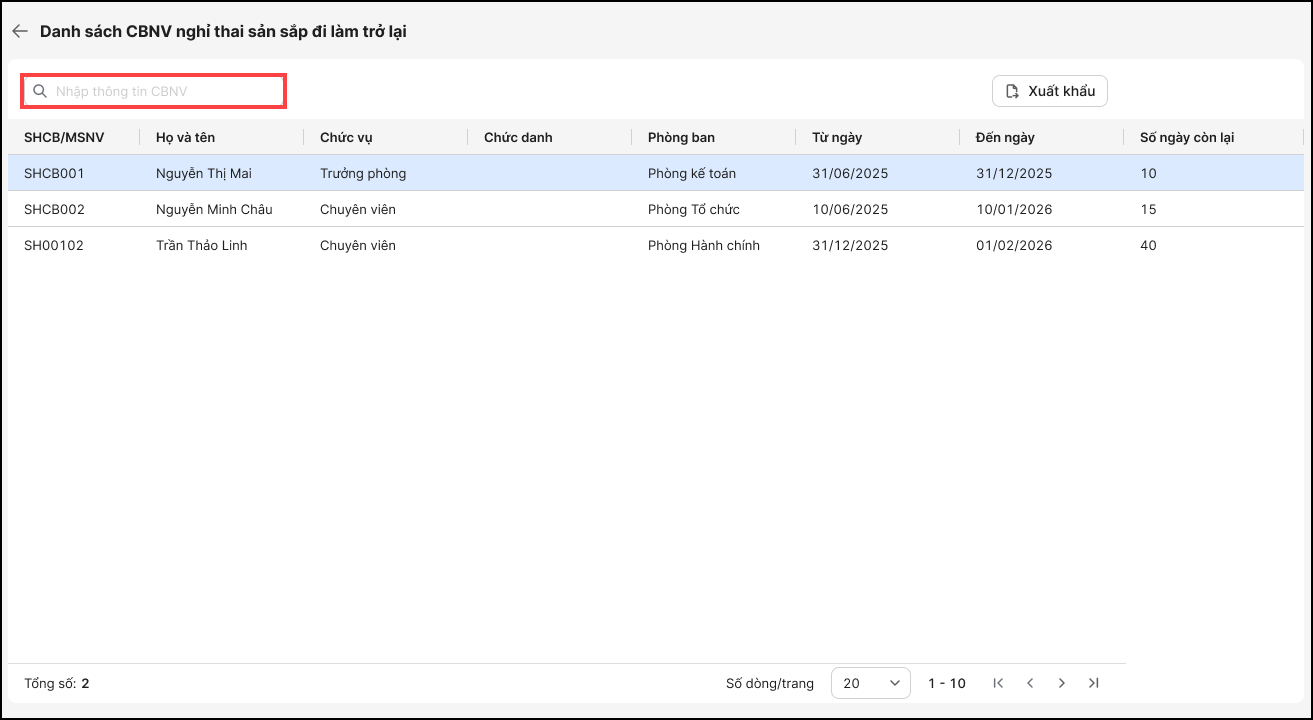
Task: Open the rows-per-page dropdown showing 20
Action: (870, 683)
